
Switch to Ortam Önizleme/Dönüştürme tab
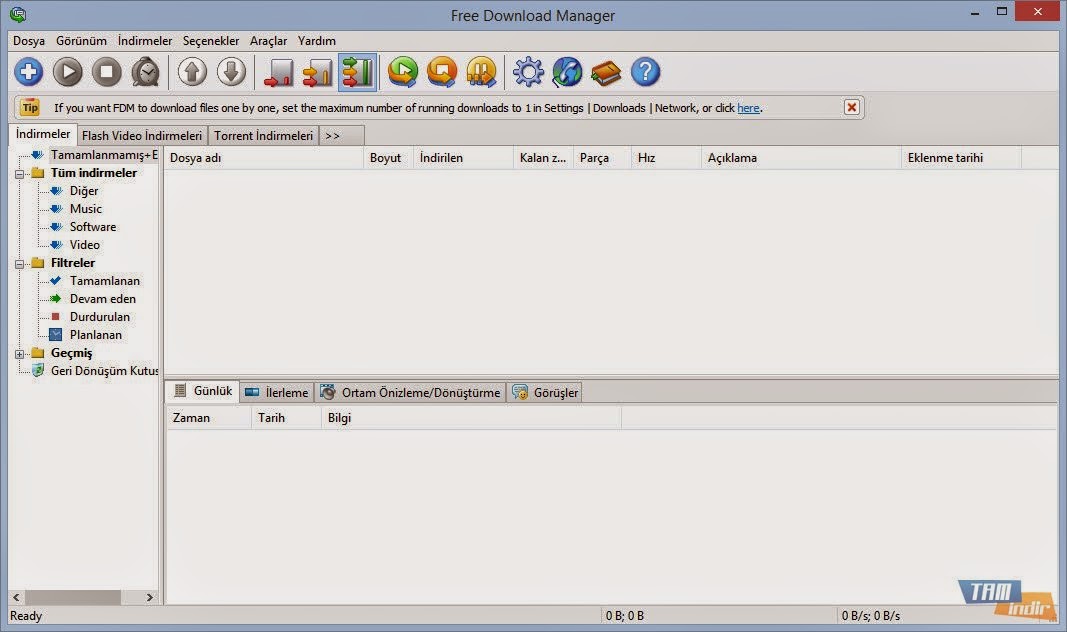pyautogui.click(x=411, y=393)
